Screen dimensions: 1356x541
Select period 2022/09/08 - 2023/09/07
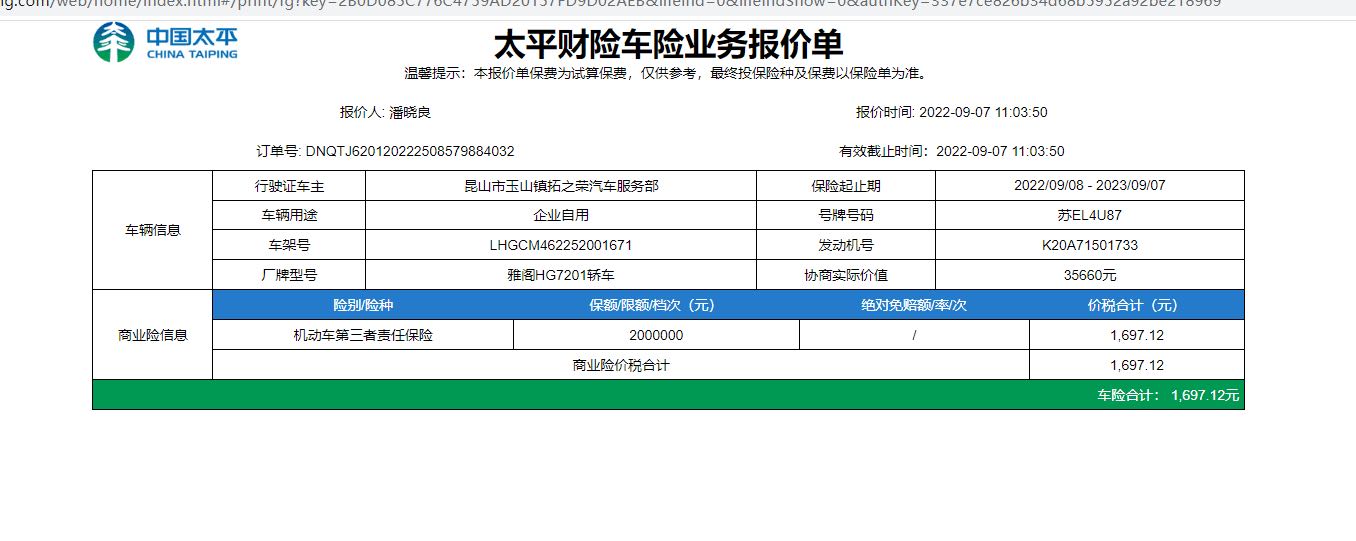tap(1090, 186)
